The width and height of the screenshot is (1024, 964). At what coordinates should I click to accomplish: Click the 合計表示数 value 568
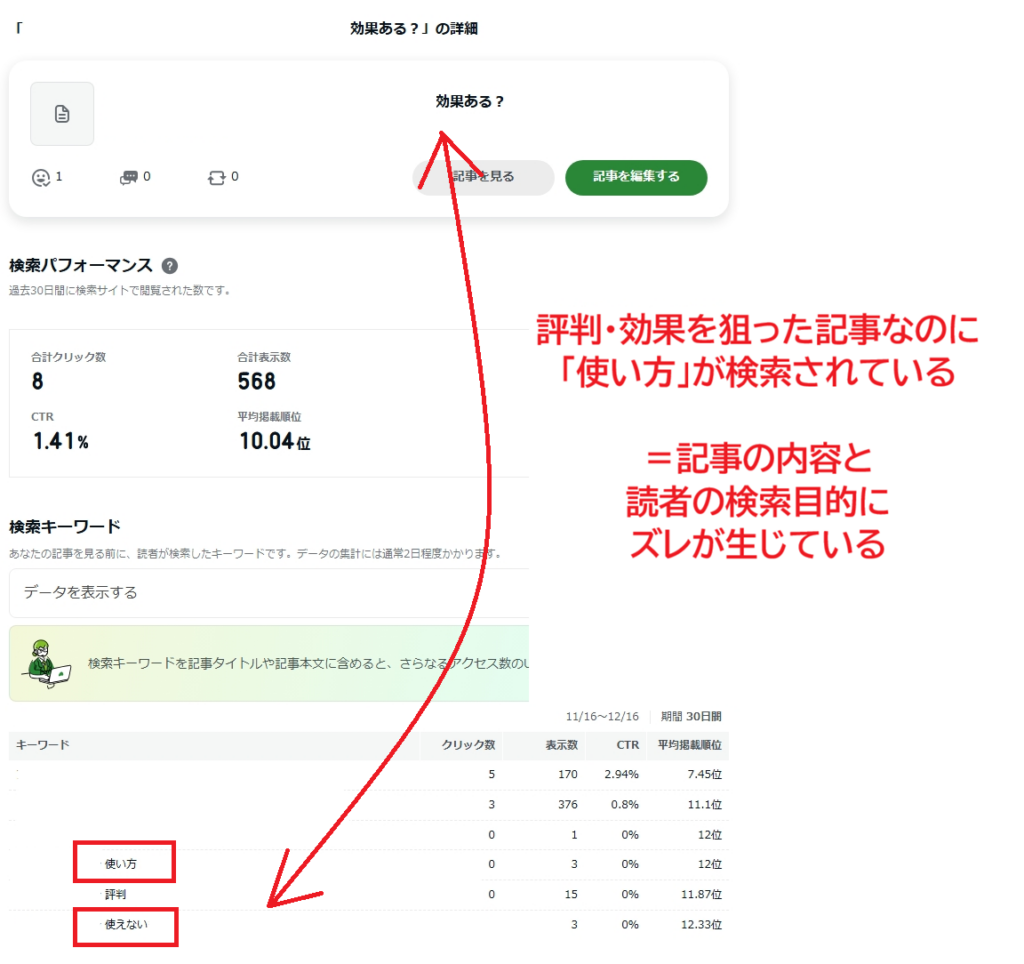pos(257,382)
